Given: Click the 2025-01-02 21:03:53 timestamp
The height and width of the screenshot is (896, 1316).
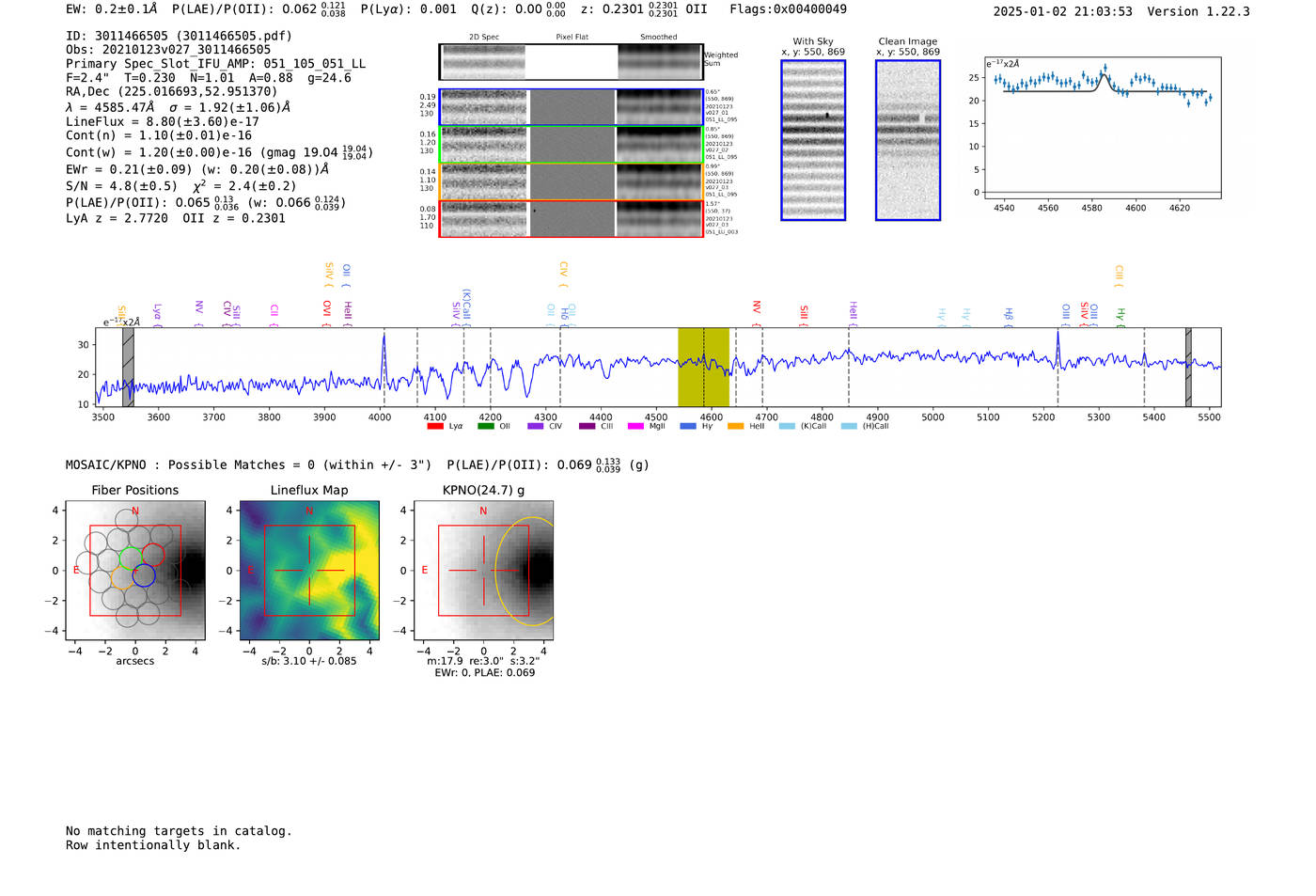Looking at the screenshot, I should [x=1063, y=12].
